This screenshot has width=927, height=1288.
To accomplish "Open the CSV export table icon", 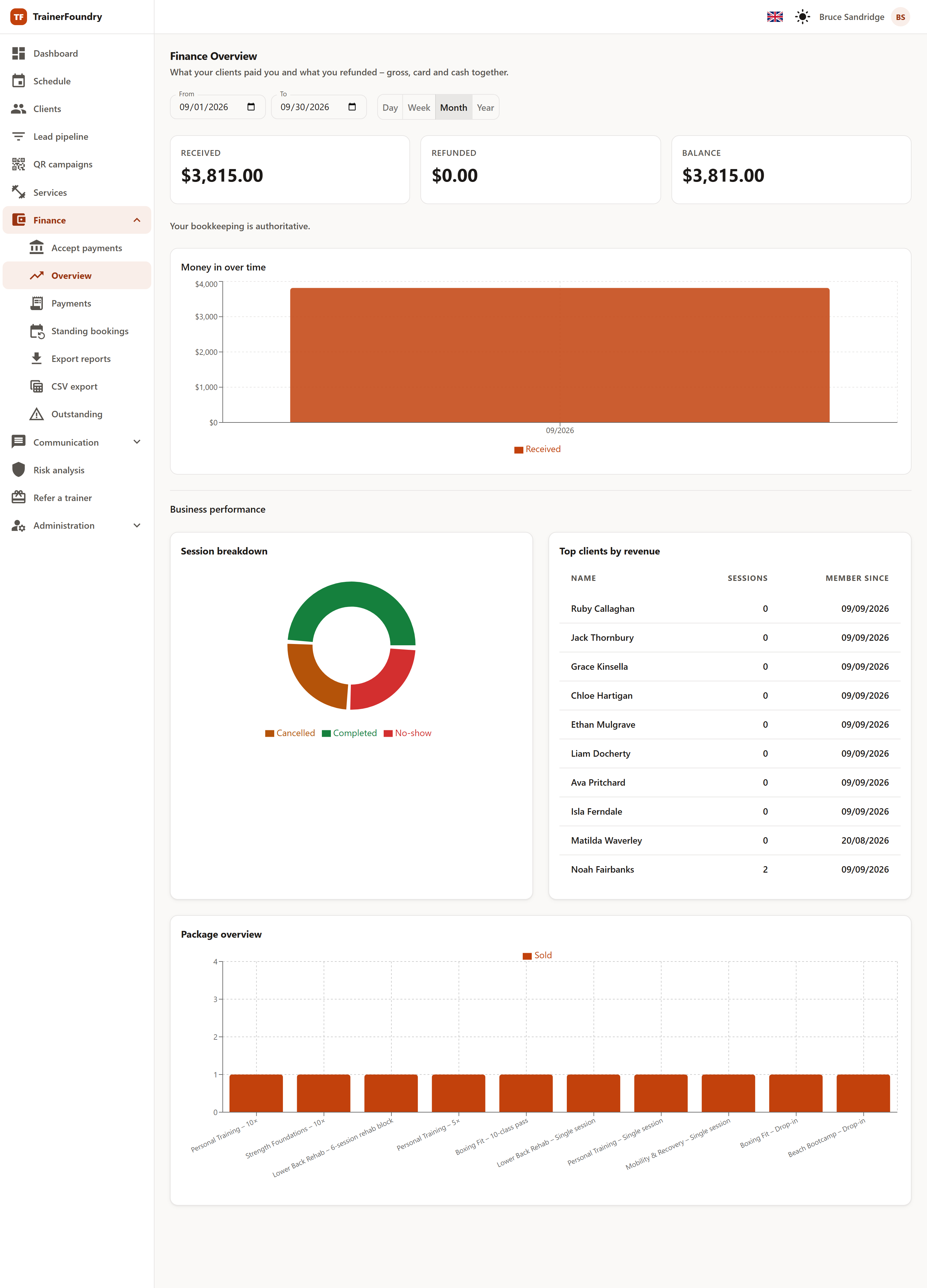I will 37,386.
